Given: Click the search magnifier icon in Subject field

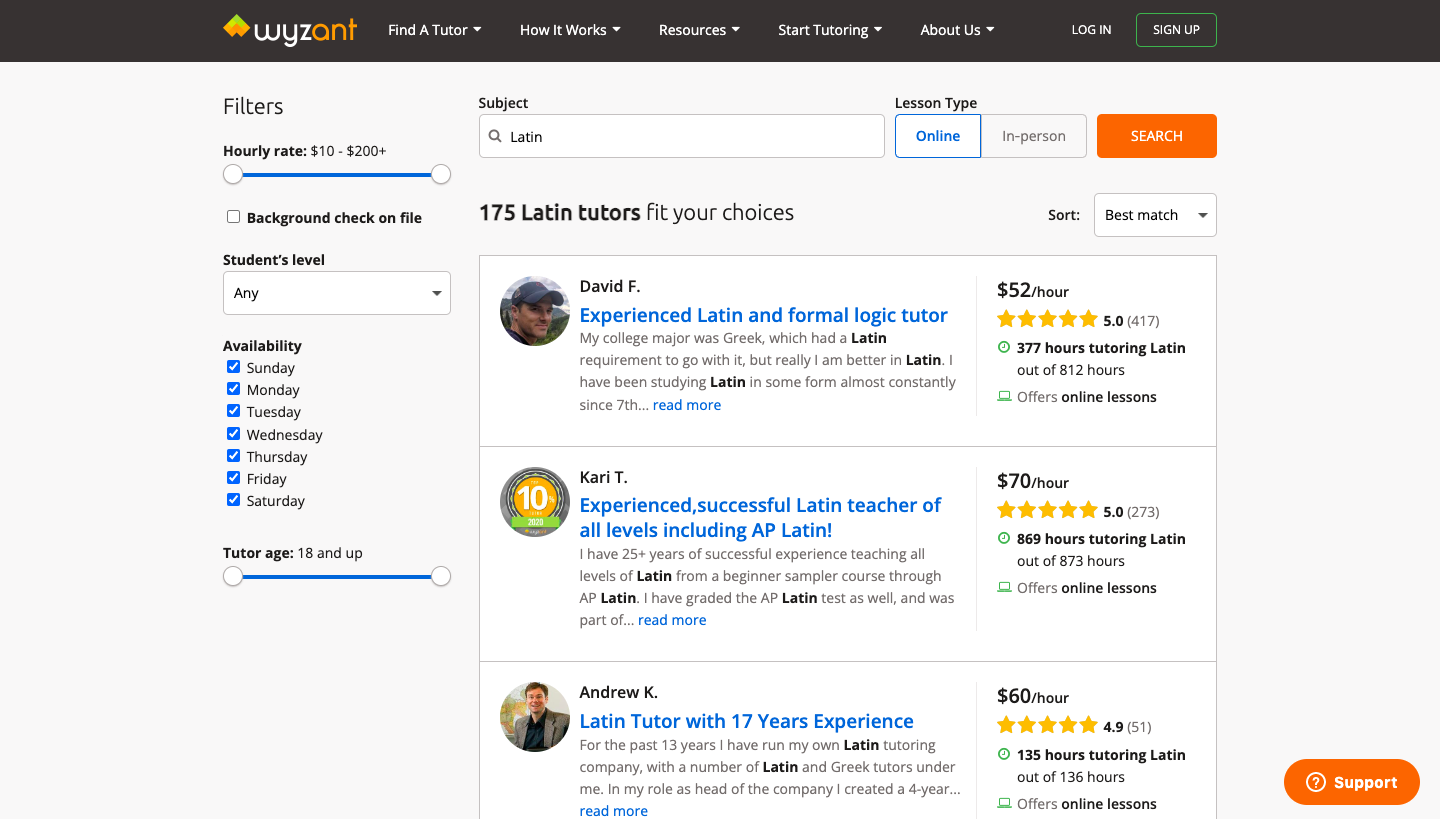Looking at the screenshot, I should [495, 137].
